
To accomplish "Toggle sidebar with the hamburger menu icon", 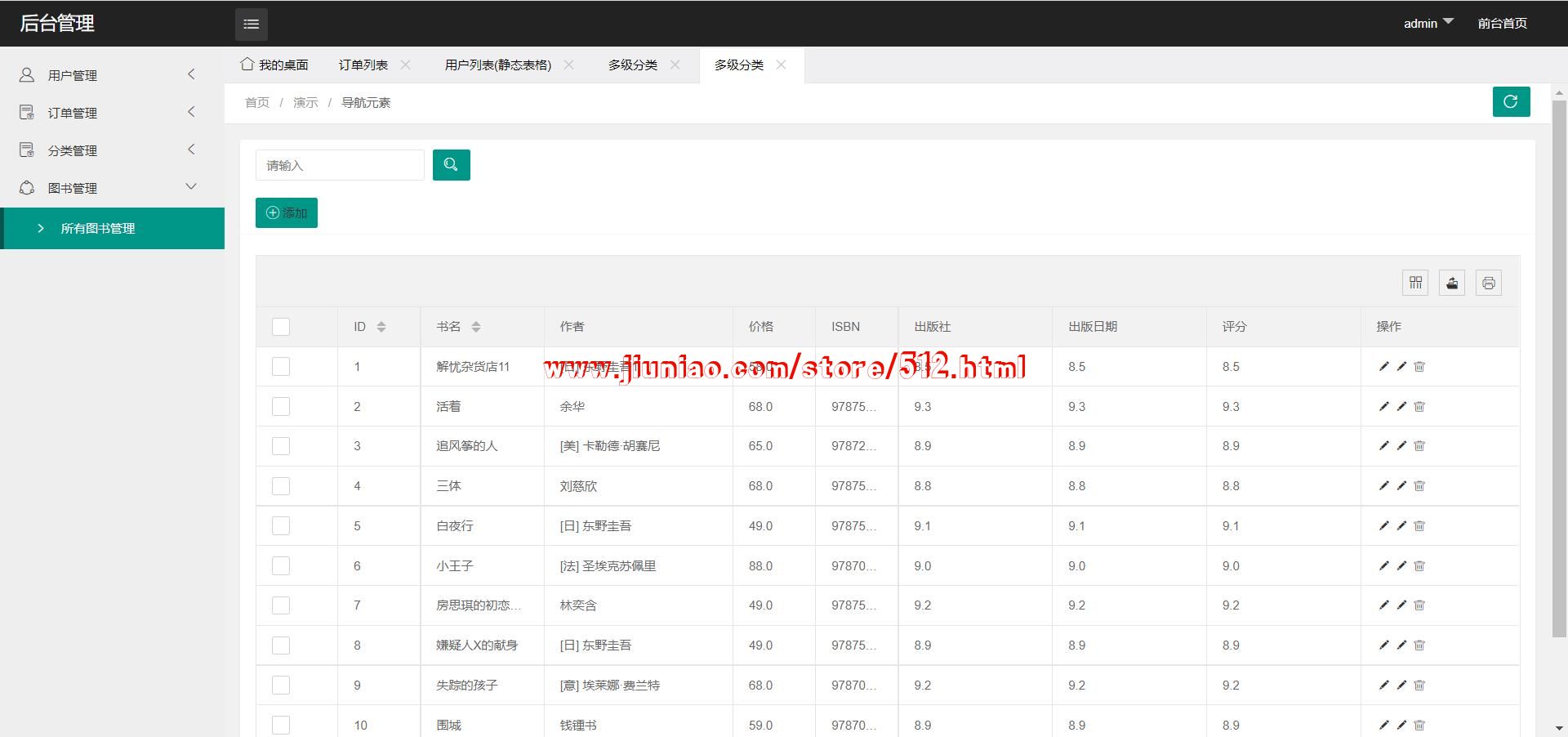I will 252,24.
